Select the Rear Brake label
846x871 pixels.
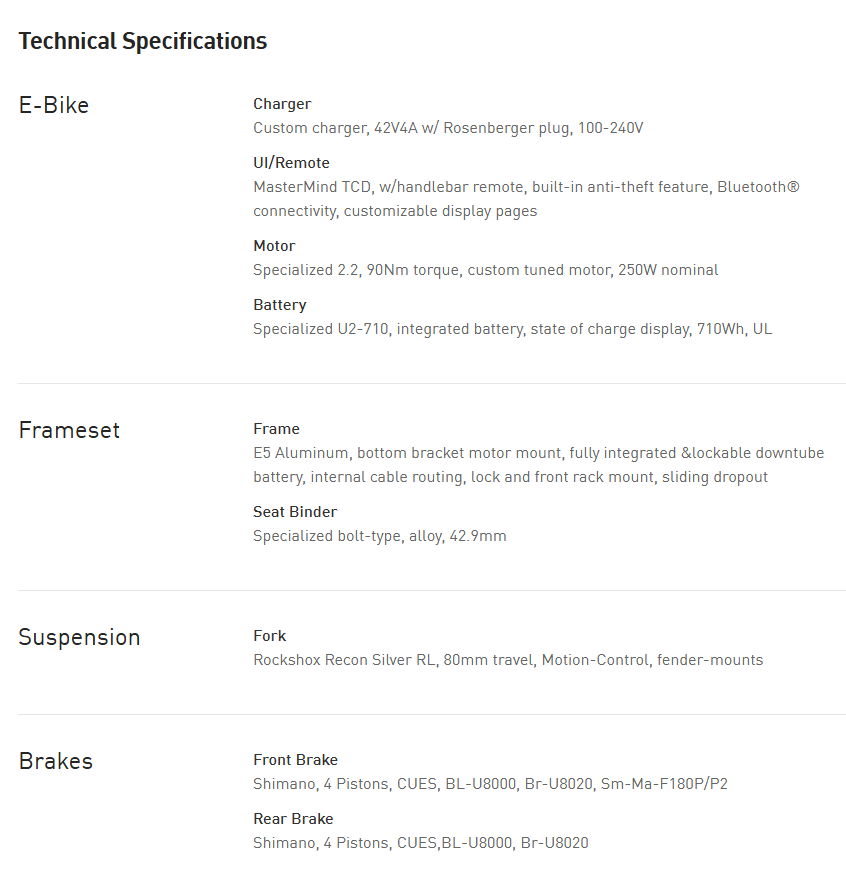coord(293,819)
